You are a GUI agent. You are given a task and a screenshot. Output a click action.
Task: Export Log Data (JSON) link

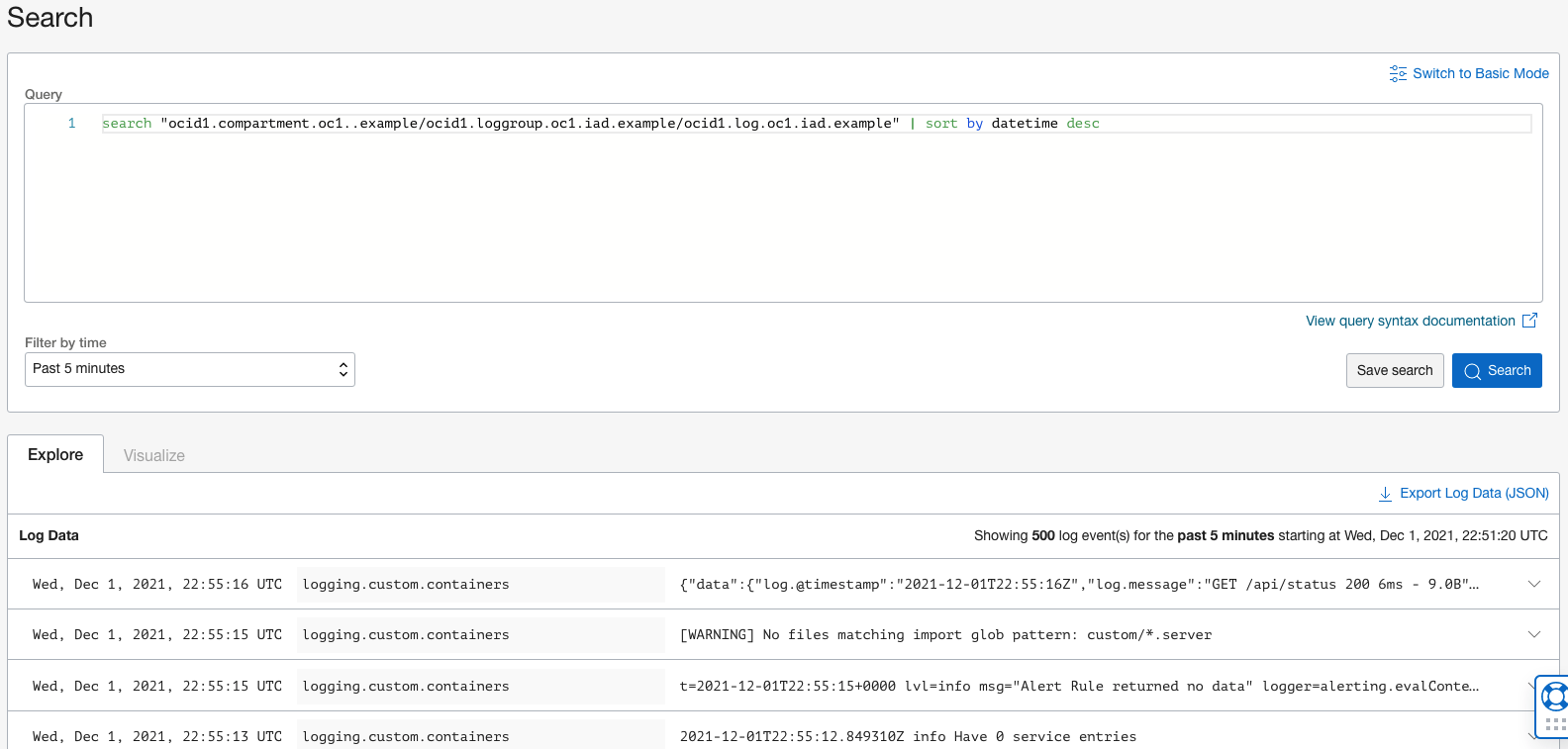(x=1474, y=493)
